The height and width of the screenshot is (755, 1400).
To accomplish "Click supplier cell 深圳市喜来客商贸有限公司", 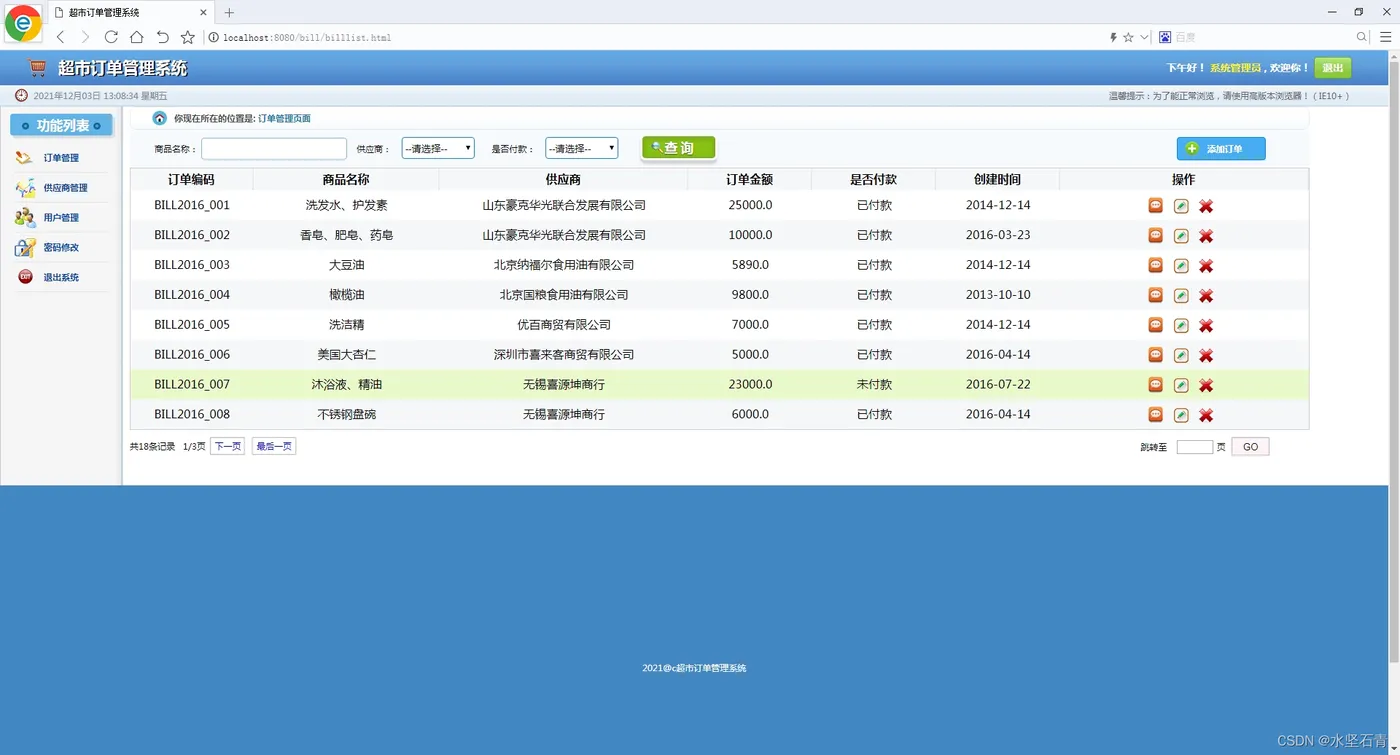I will point(564,354).
